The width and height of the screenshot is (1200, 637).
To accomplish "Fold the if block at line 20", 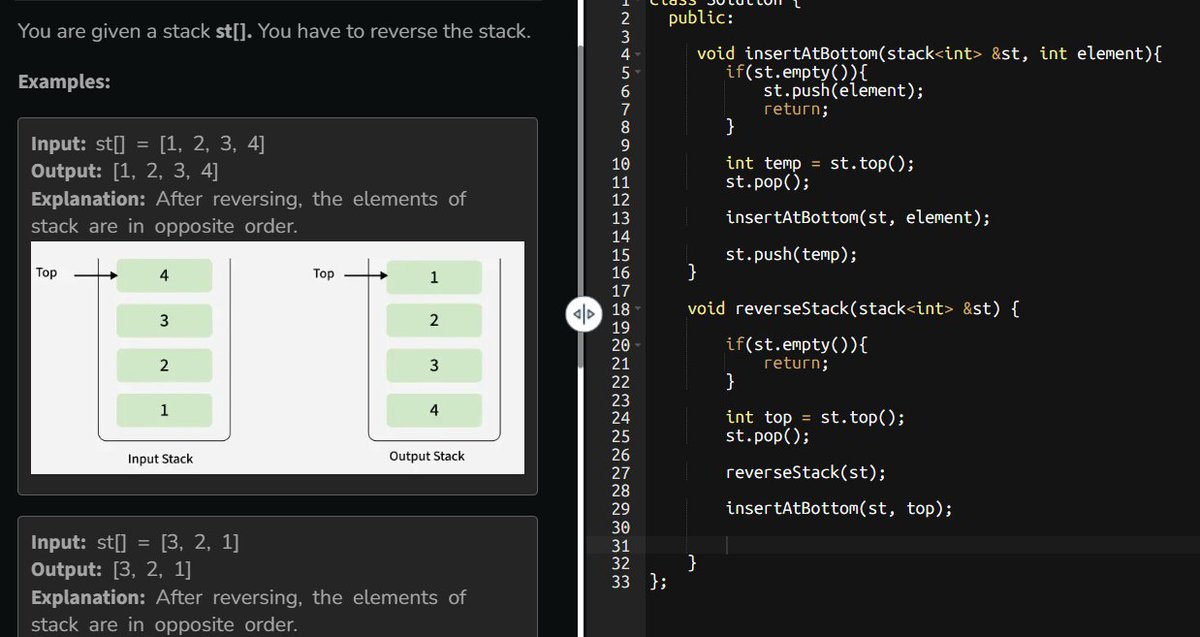I will tap(639, 345).
